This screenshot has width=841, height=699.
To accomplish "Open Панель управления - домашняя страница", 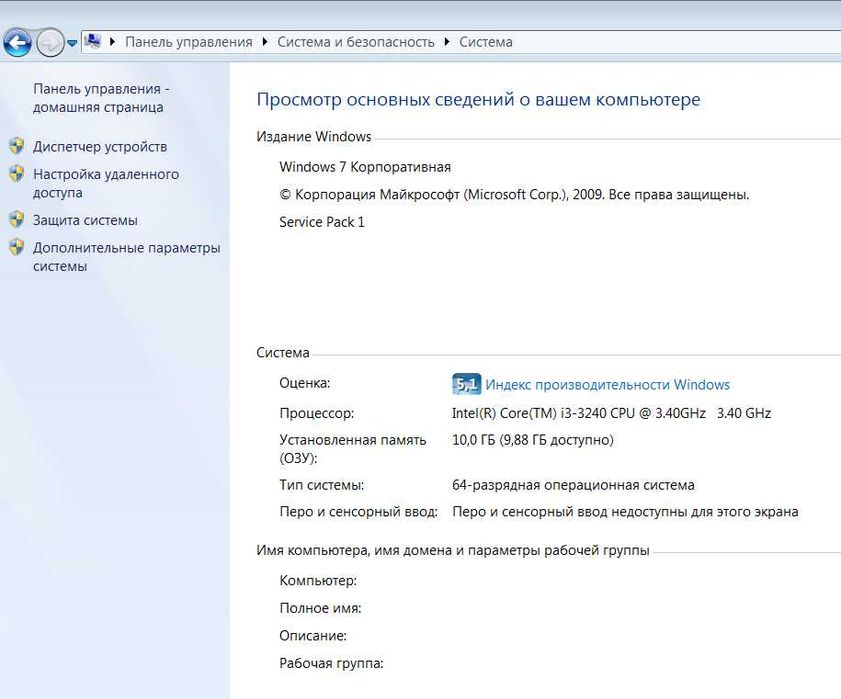I will coord(101,98).
